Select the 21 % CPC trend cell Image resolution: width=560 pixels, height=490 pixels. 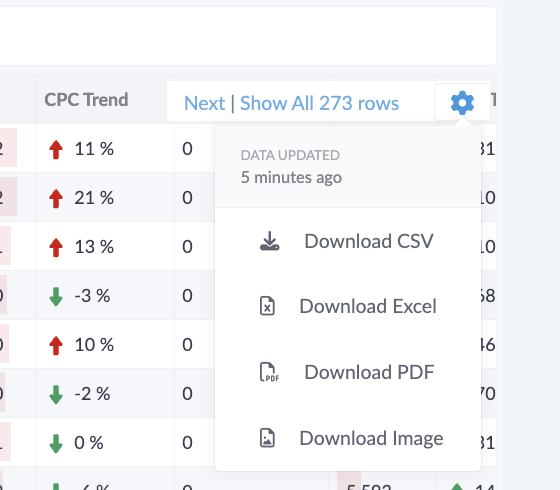(x=105, y=197)
